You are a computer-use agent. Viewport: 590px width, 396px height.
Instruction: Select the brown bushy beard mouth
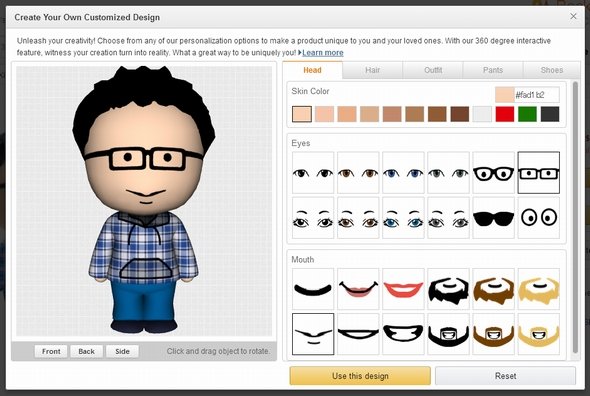pos(493,289)
